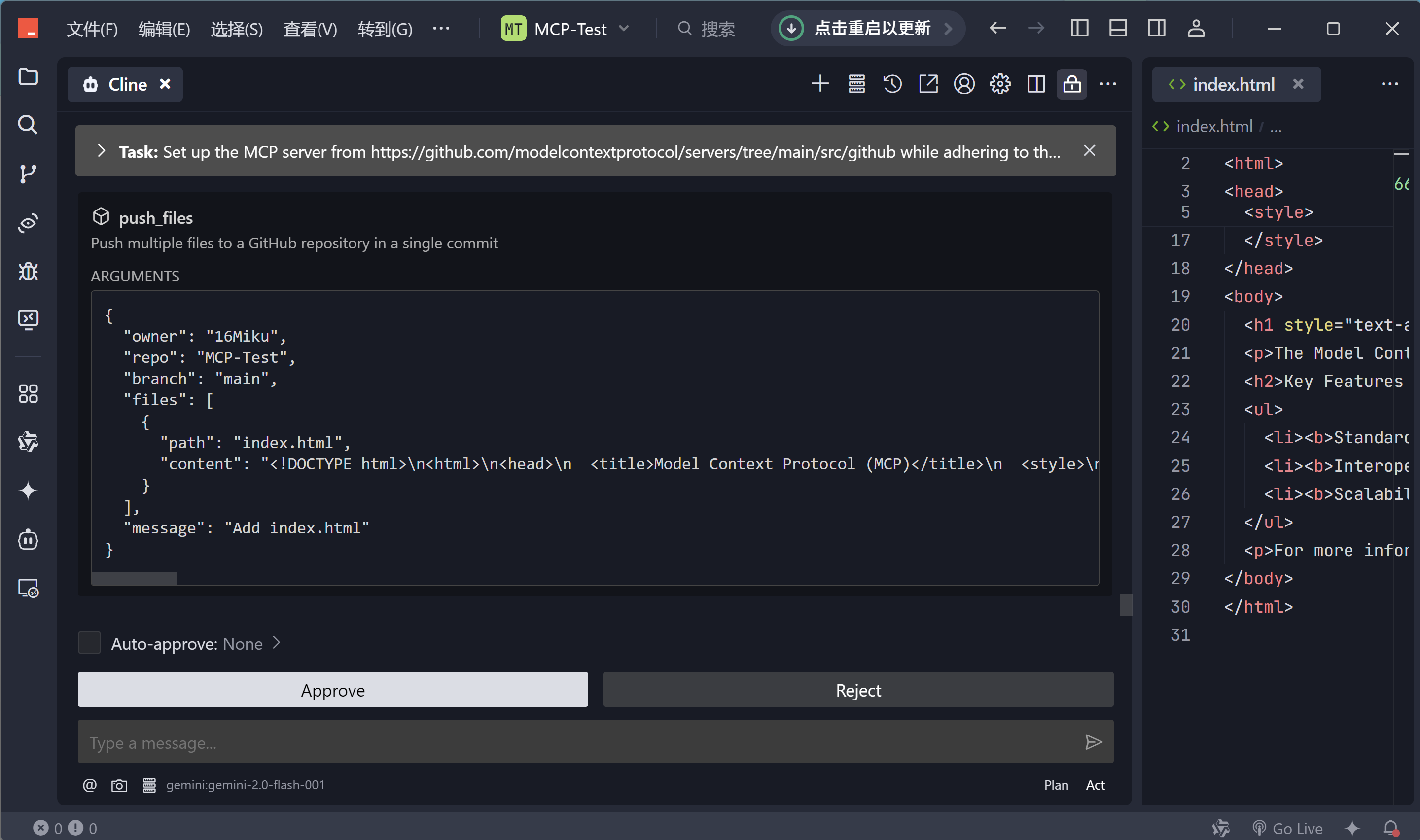
Task: Open Cline account profile icon
Action: (964, 84)
